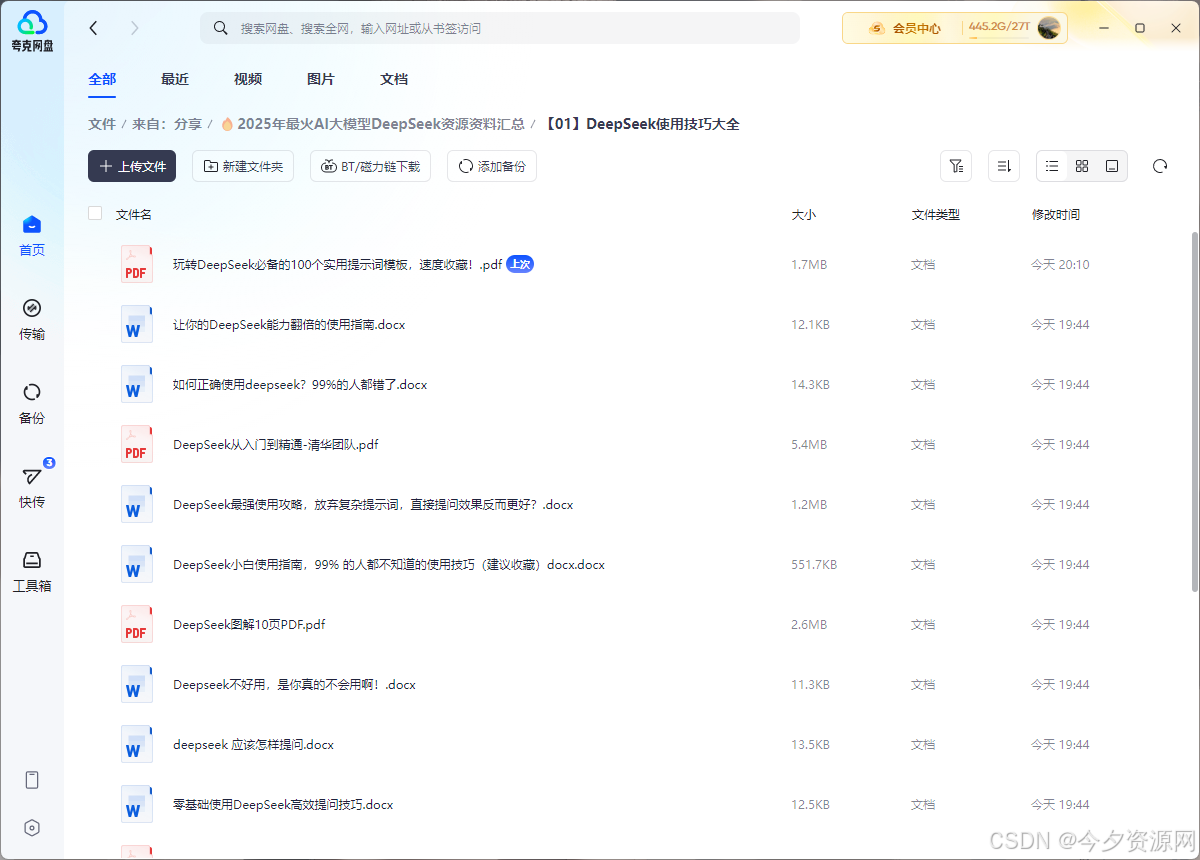Image resolution: width=1200 pixels, height=860 pixels.
Task: Open the 首页 home sidebar item
Action: pyautogui.click(x=32, y=236)
